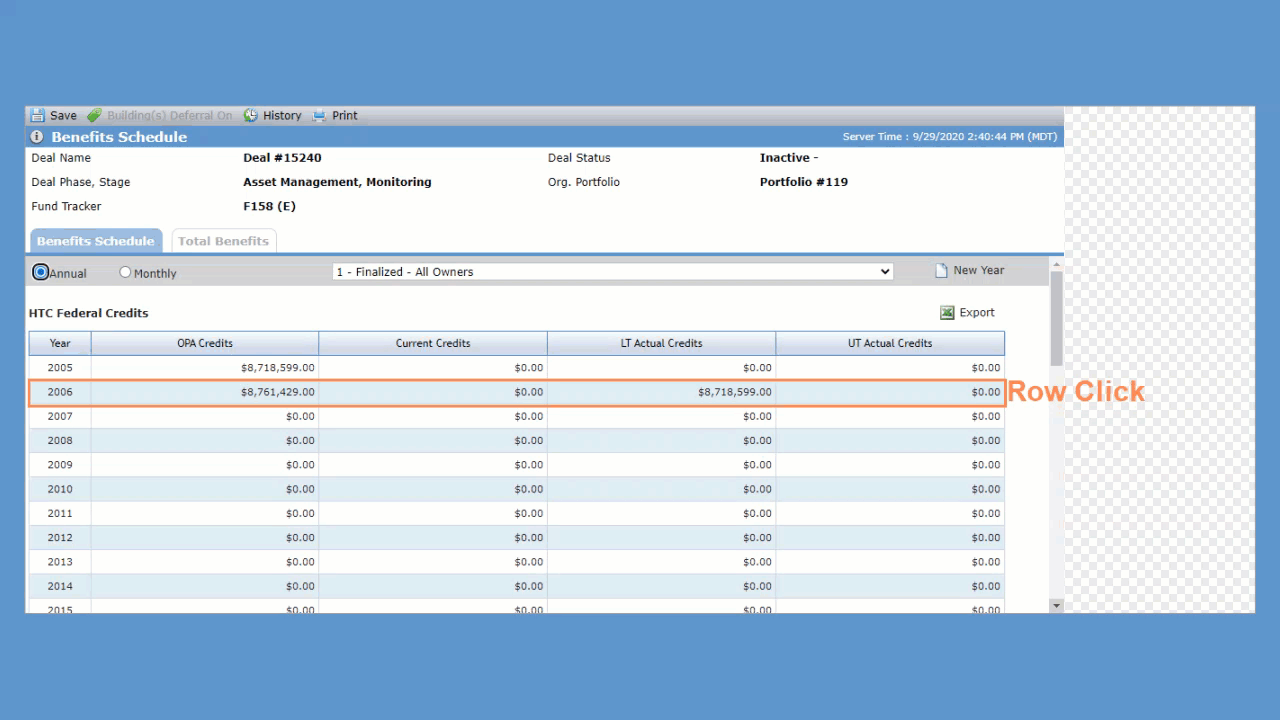The image size is (1280, 720).
Task: Click the 2013 year cell
Action: (x=60, y=562)
